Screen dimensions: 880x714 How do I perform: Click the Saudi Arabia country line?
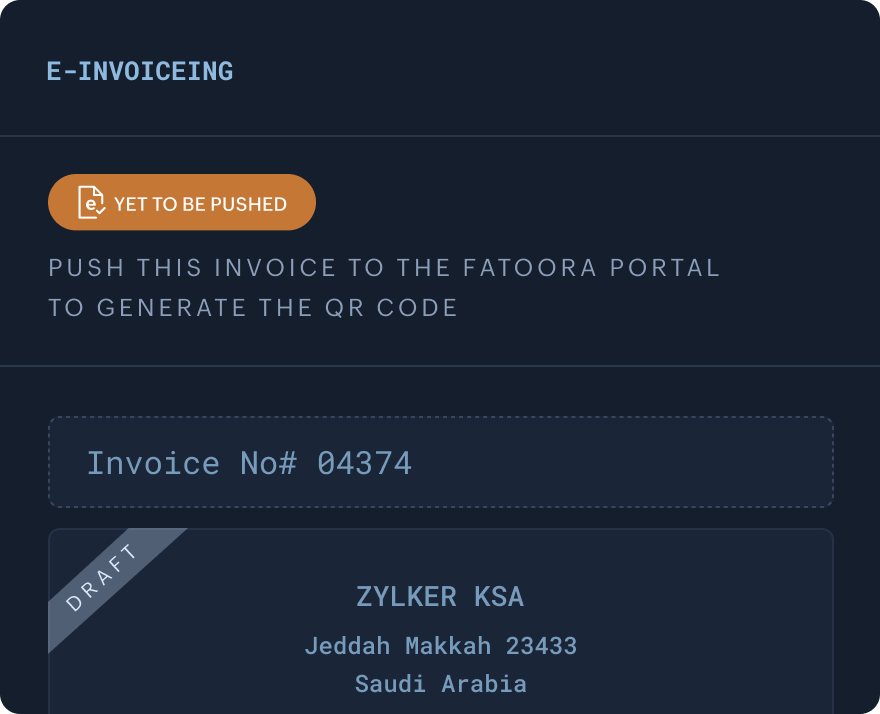(x=440, y=684)
